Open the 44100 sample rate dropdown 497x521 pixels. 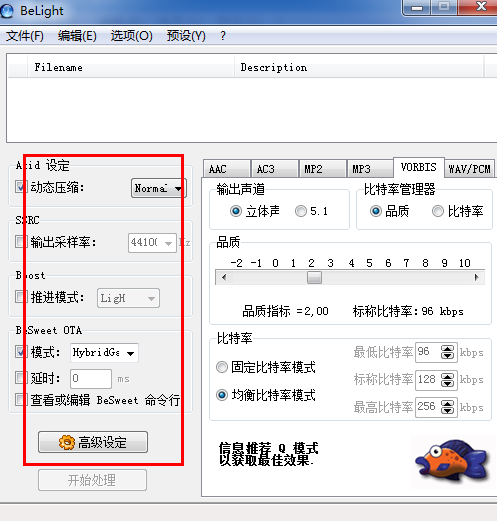tap(152, 243)
